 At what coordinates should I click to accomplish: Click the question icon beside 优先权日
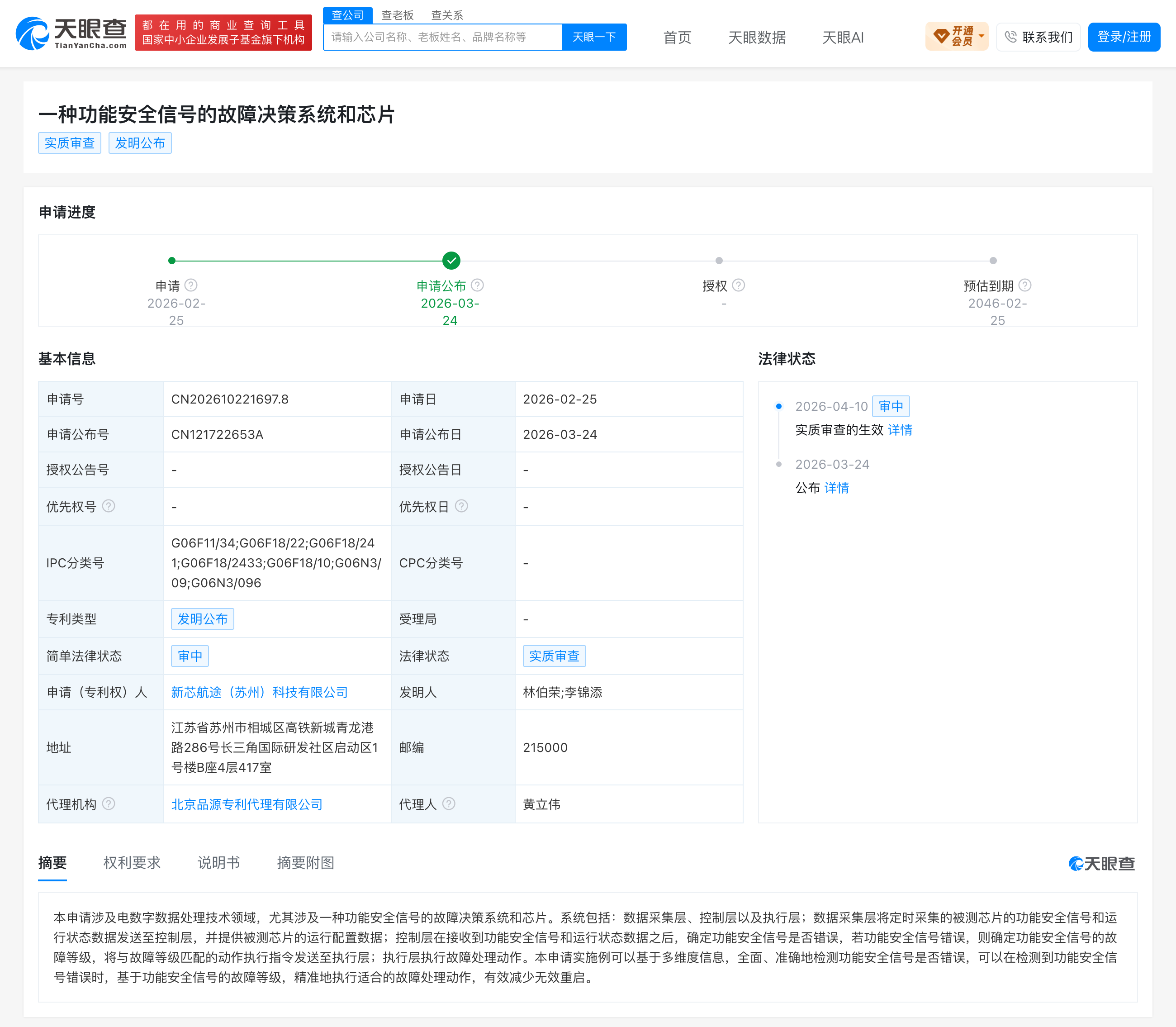(x=462, y=506)
